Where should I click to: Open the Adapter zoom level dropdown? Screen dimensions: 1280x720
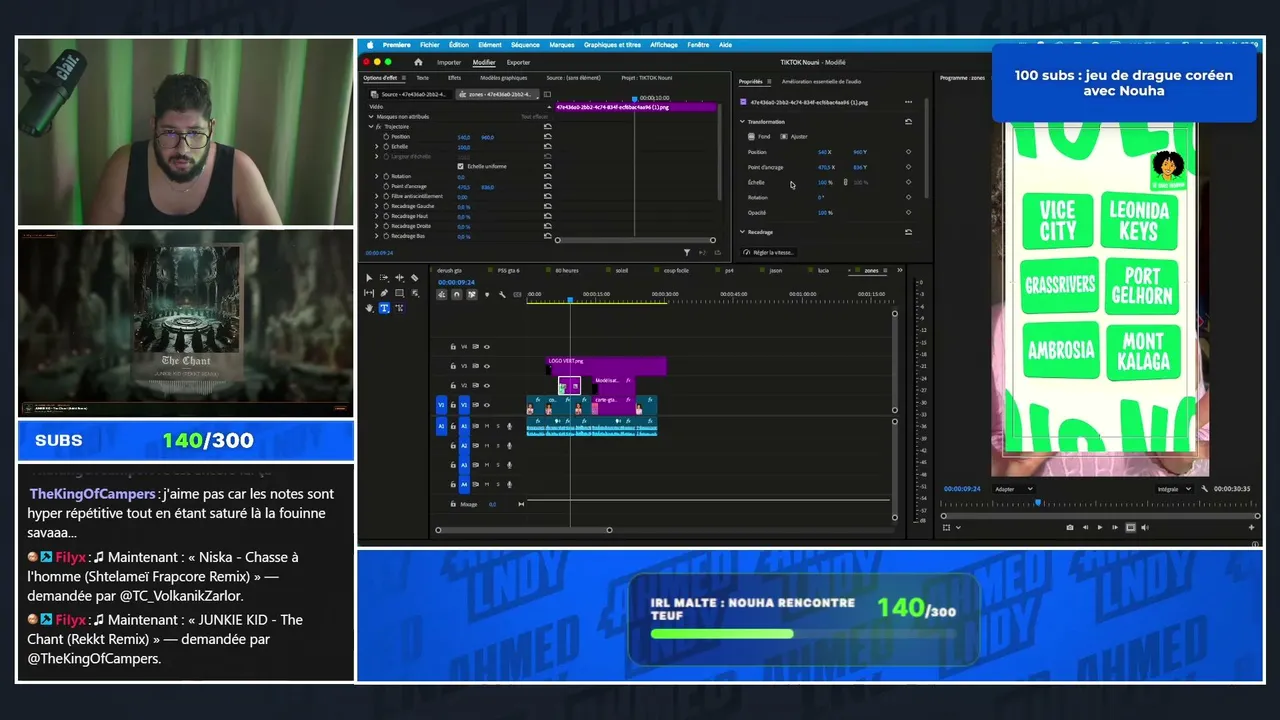1013,489
